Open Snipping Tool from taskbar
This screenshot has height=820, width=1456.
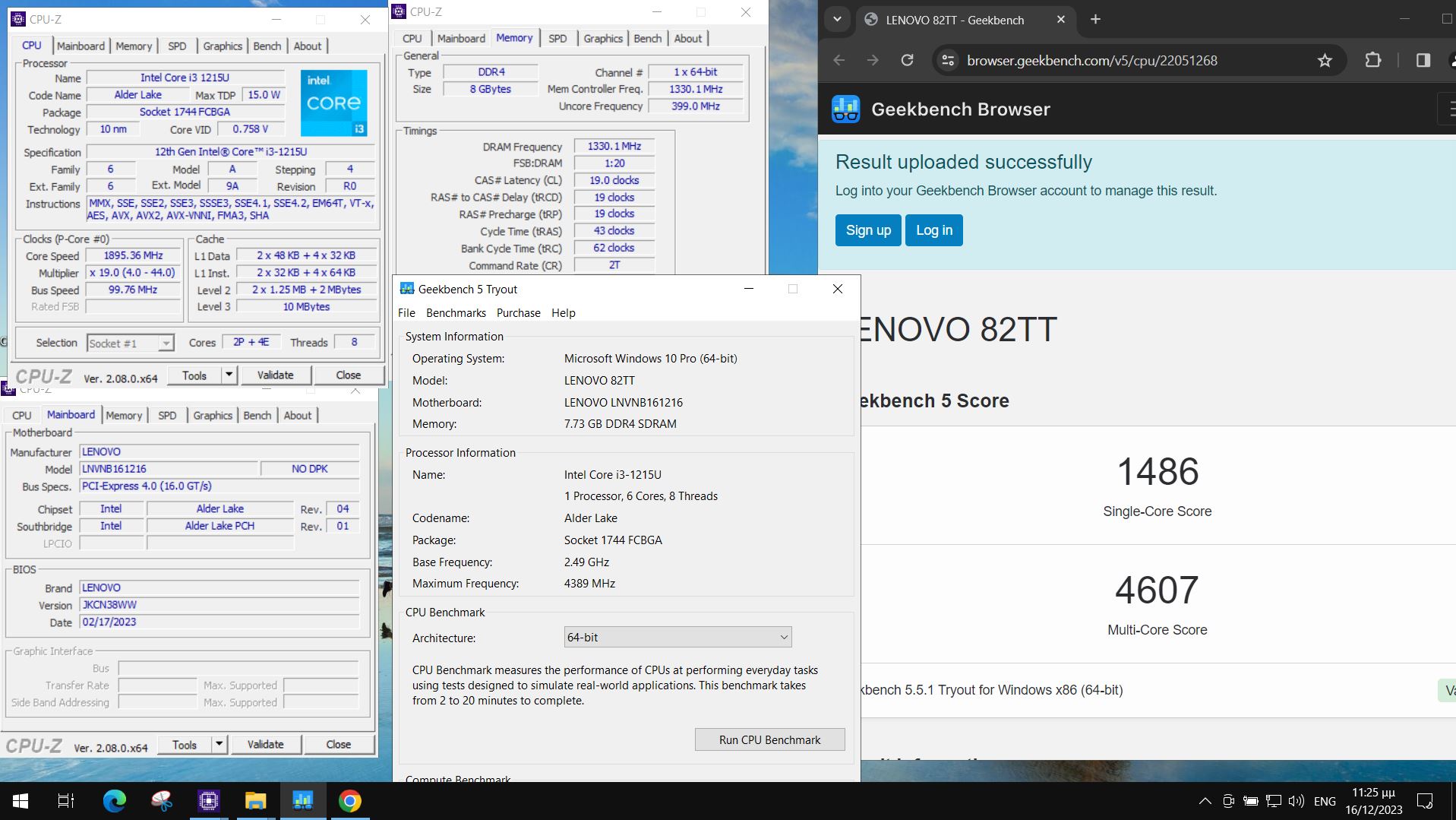tap(161, 801)
